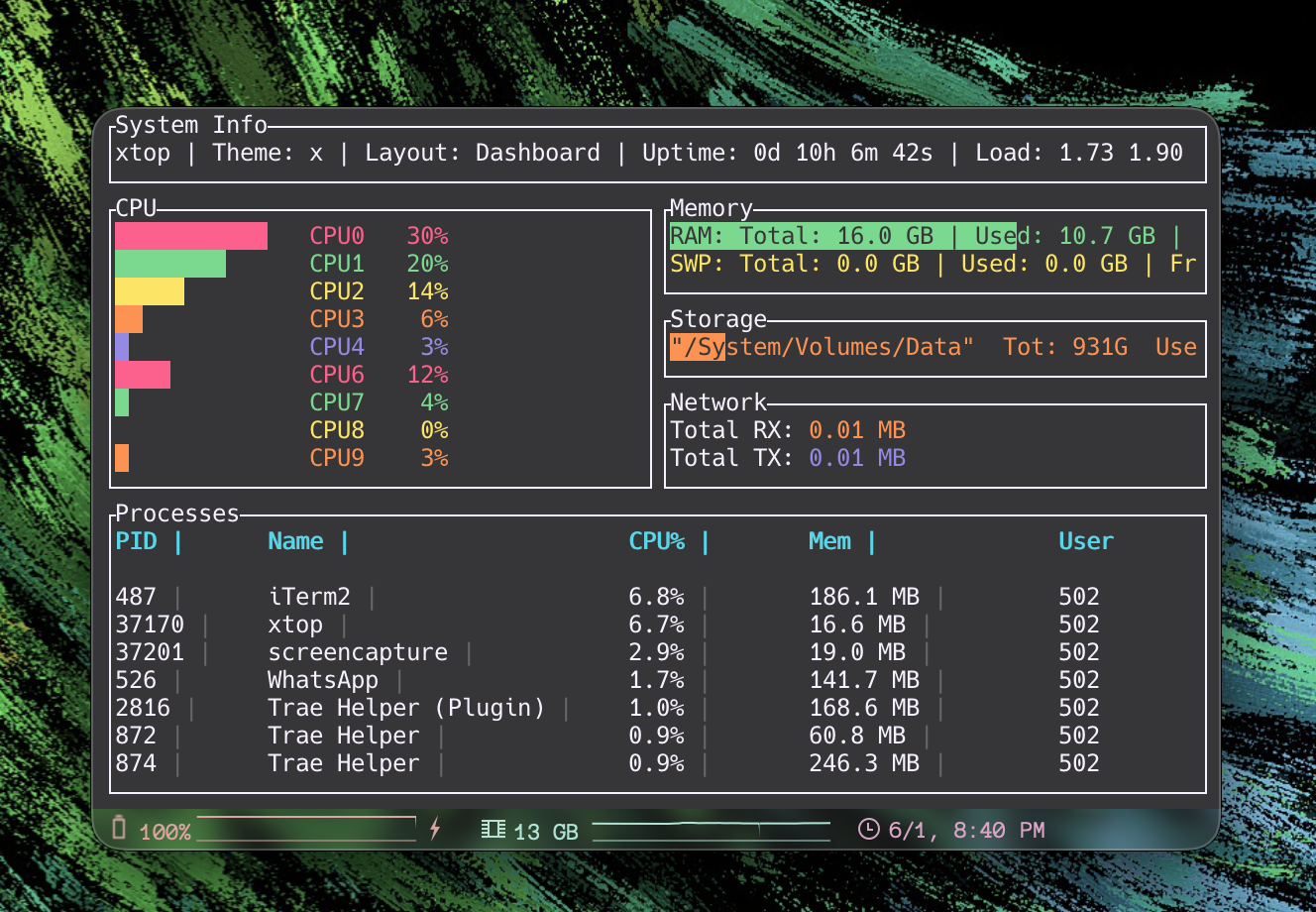Click the yellow CPU2 usage bar
This screenshot has width=1316, height=912.
(x=150, y=291)
